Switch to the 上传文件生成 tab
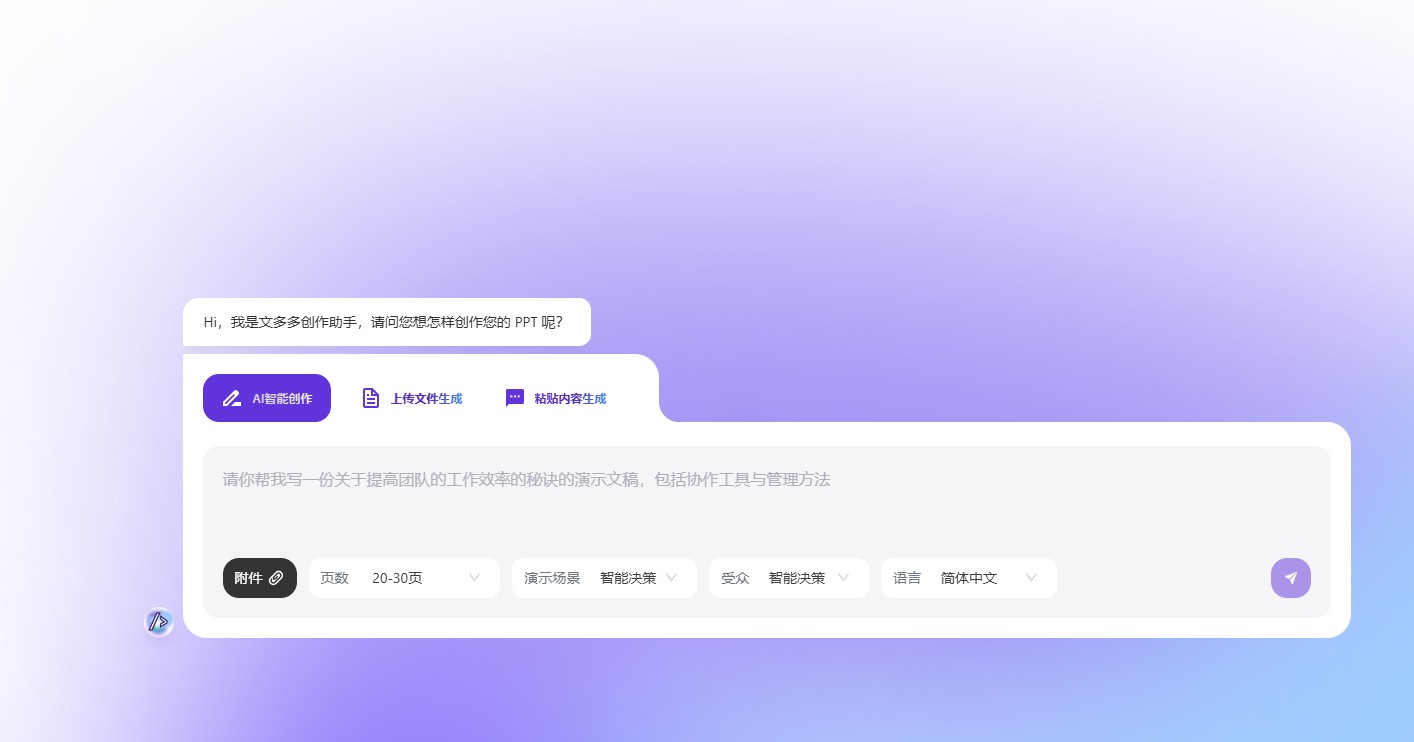1414x742 pixels. pyautogui.click(x=427, y=398)
